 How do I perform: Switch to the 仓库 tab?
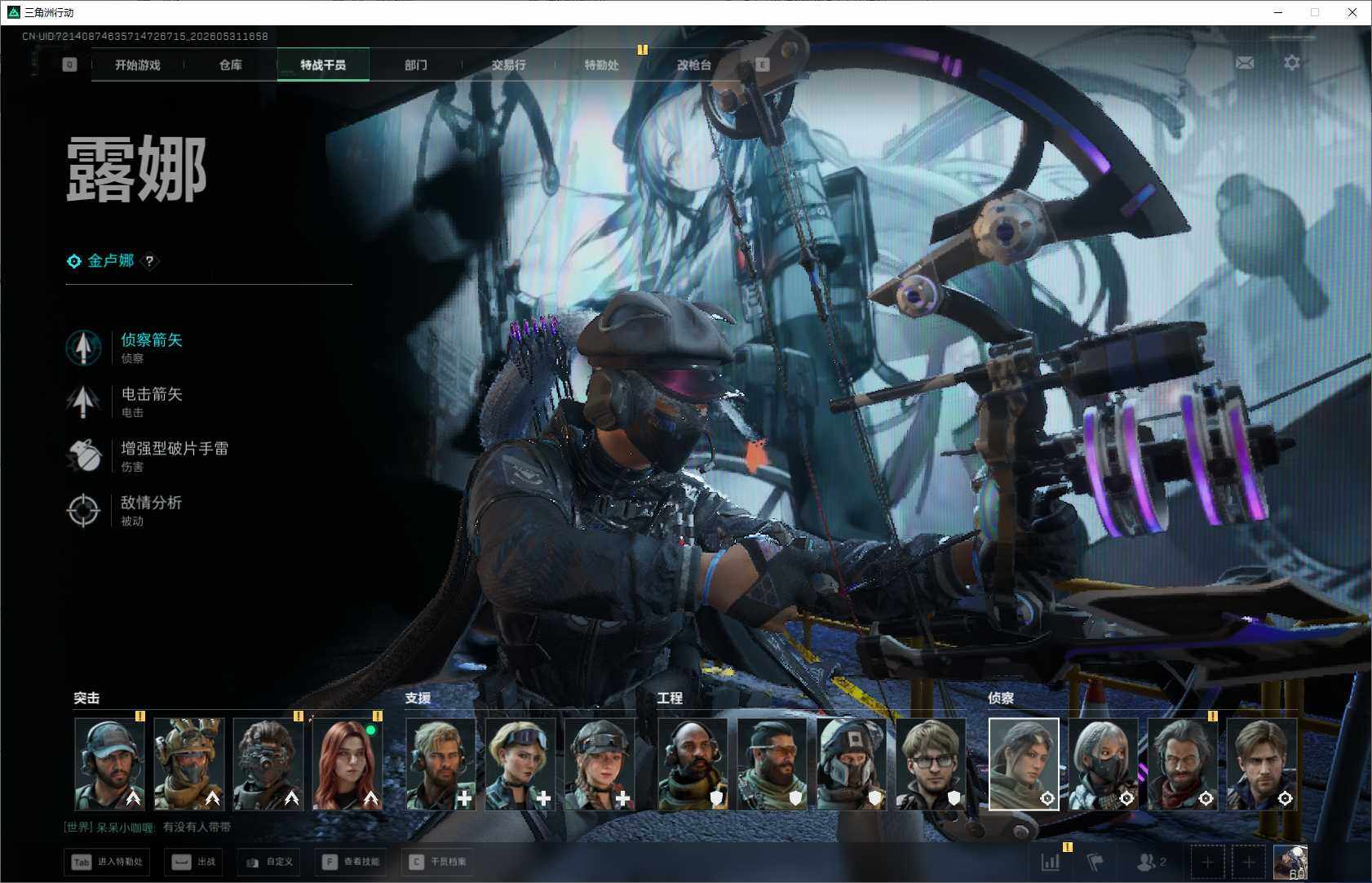(231, 64)
